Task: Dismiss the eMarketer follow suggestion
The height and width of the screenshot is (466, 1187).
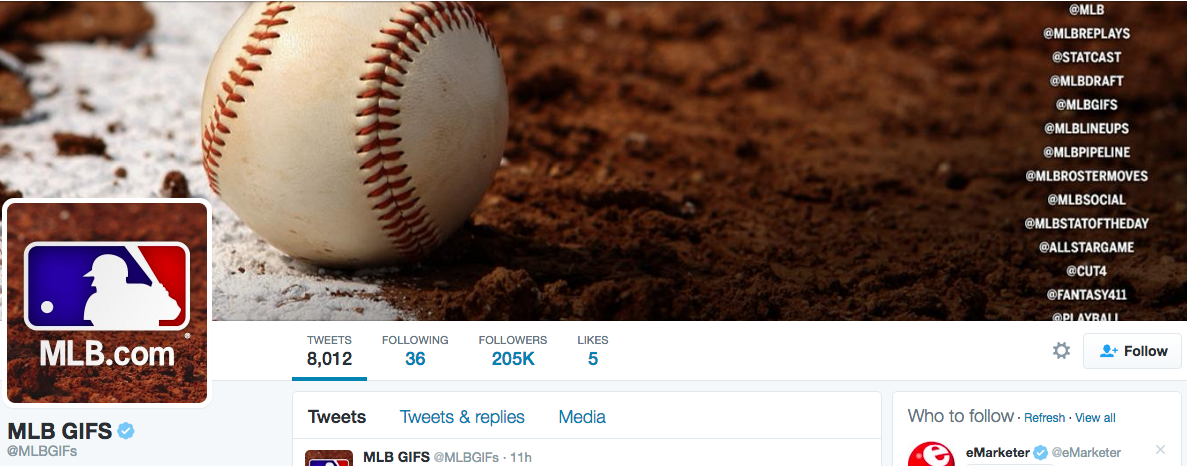Action: (1161, 449)
